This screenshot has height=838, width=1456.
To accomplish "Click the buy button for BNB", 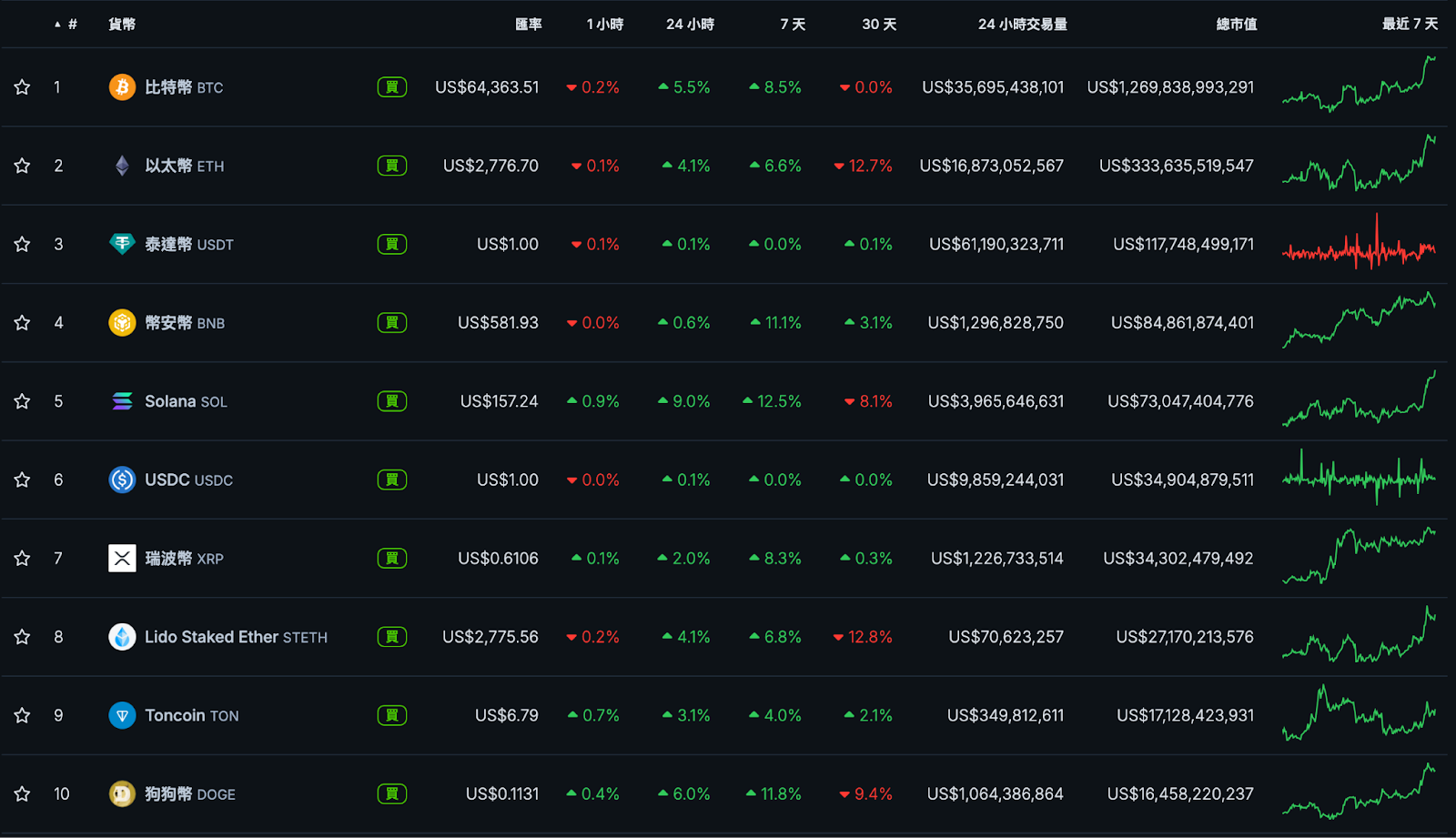I will 392,323.
